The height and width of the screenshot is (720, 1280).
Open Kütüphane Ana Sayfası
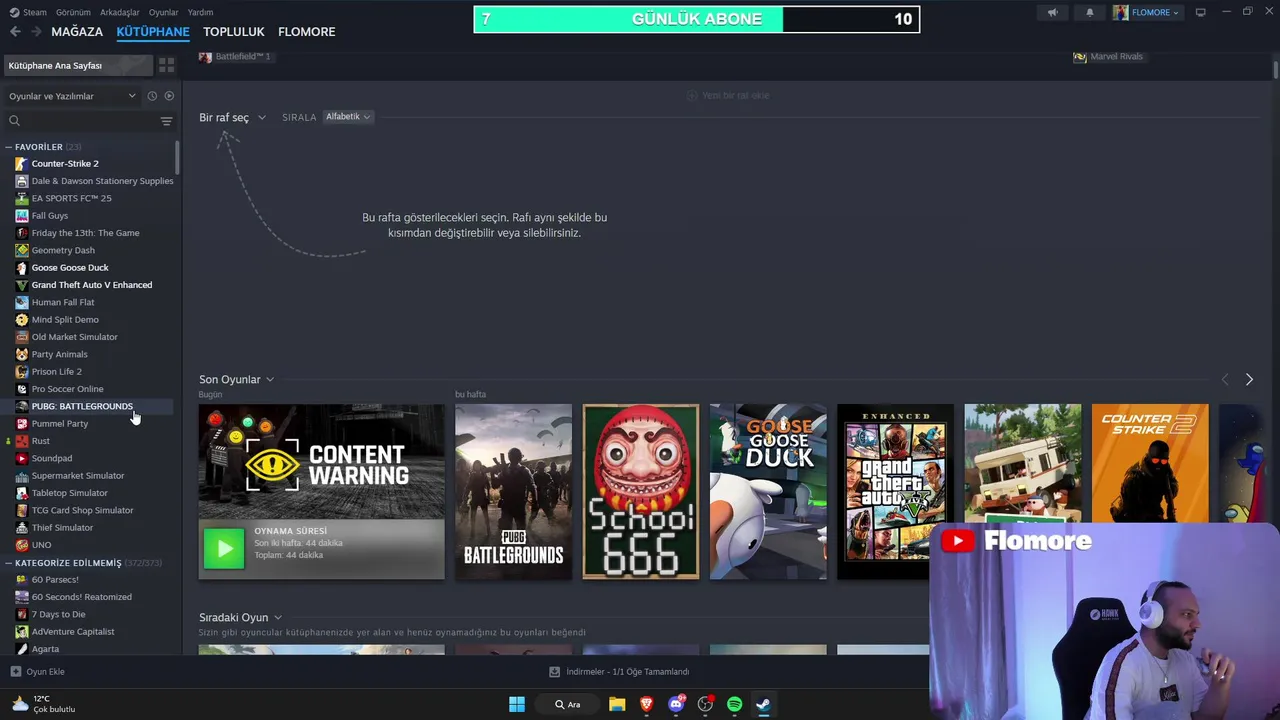pos(78,65)
